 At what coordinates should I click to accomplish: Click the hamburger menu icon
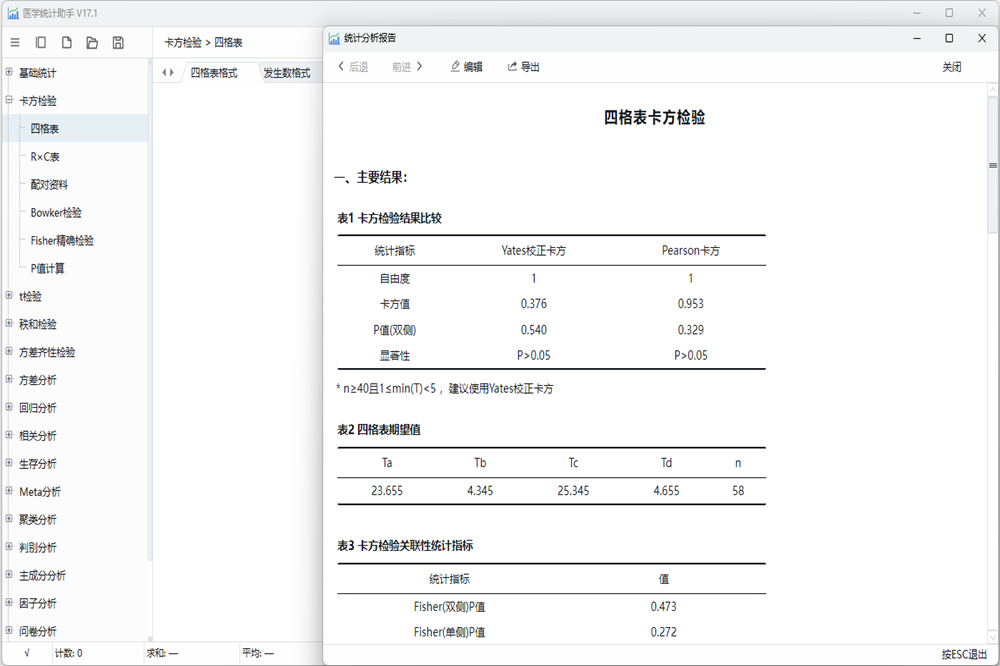(x=15, y=43)
